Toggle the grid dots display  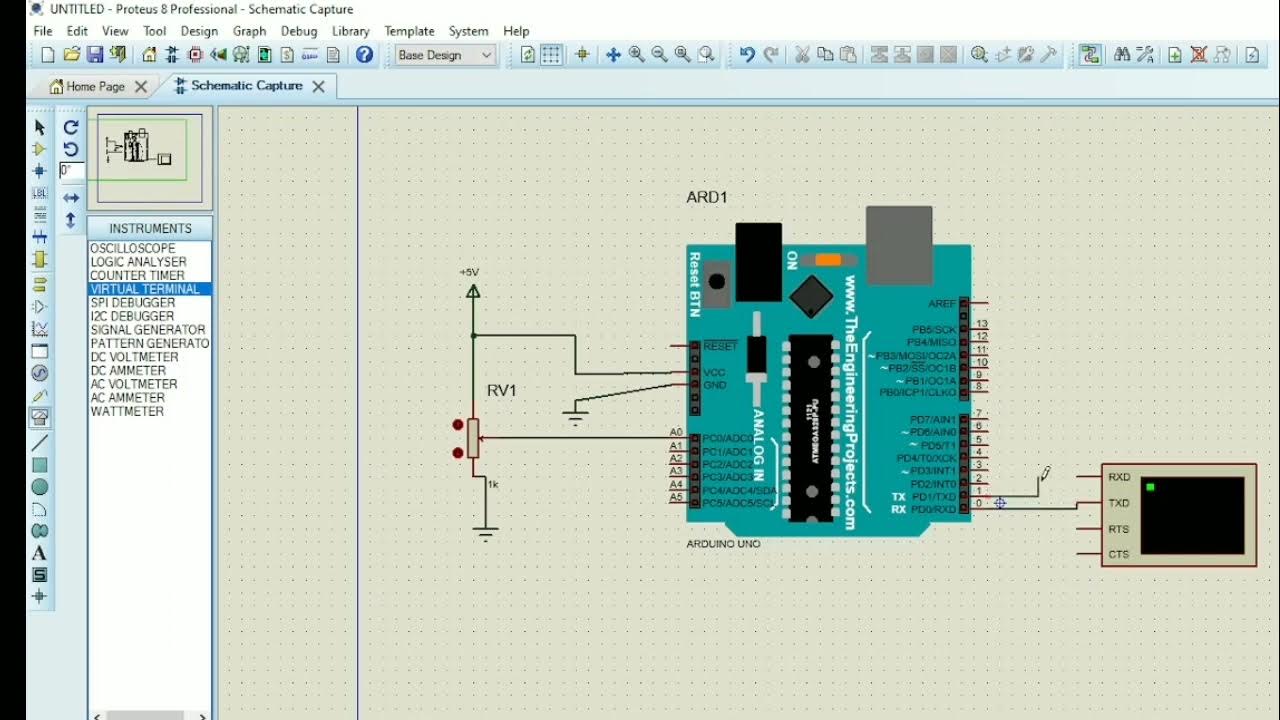click(x=551, y=55)
